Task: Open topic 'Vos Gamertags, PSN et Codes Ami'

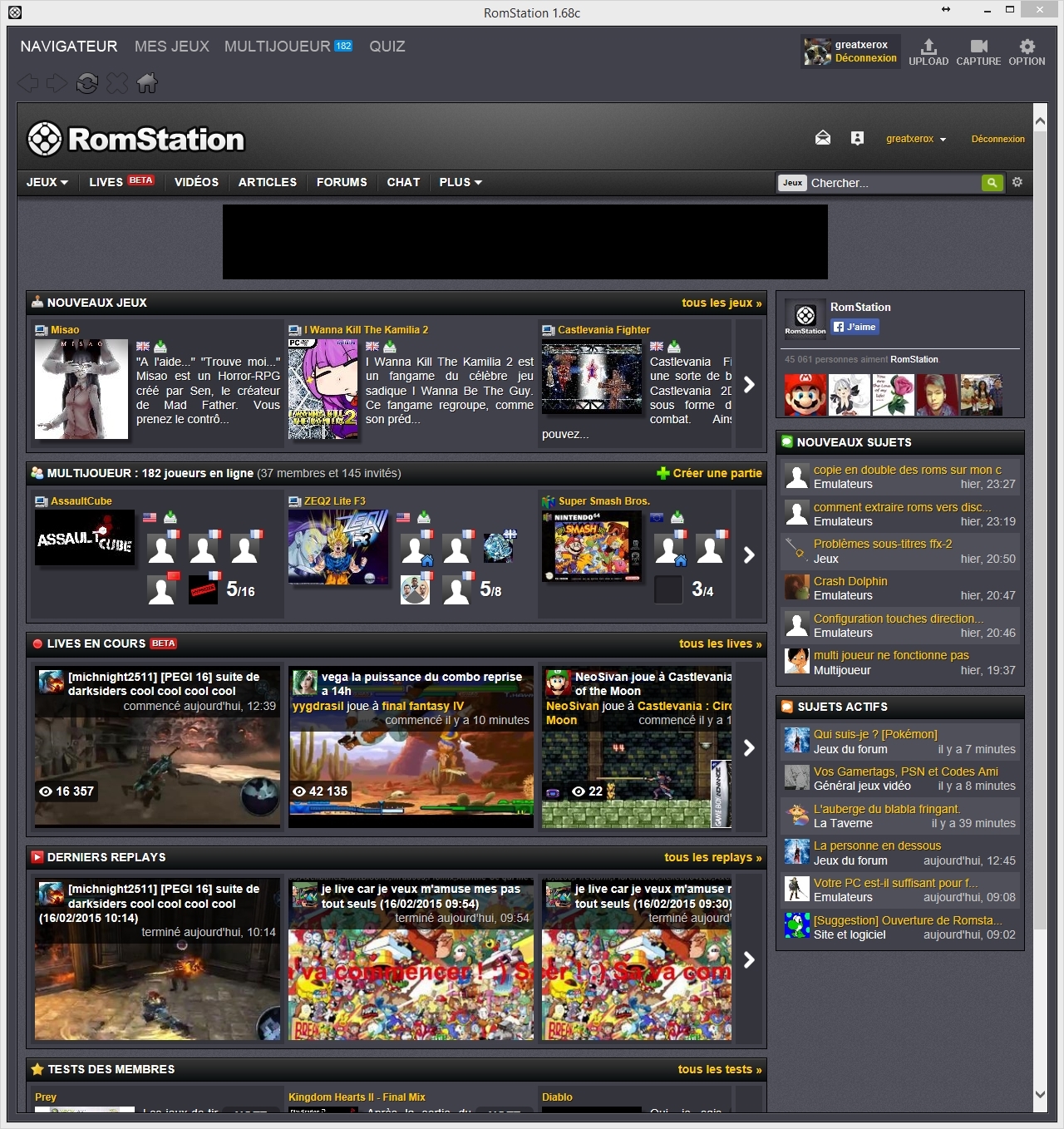Action: [906, 772]
